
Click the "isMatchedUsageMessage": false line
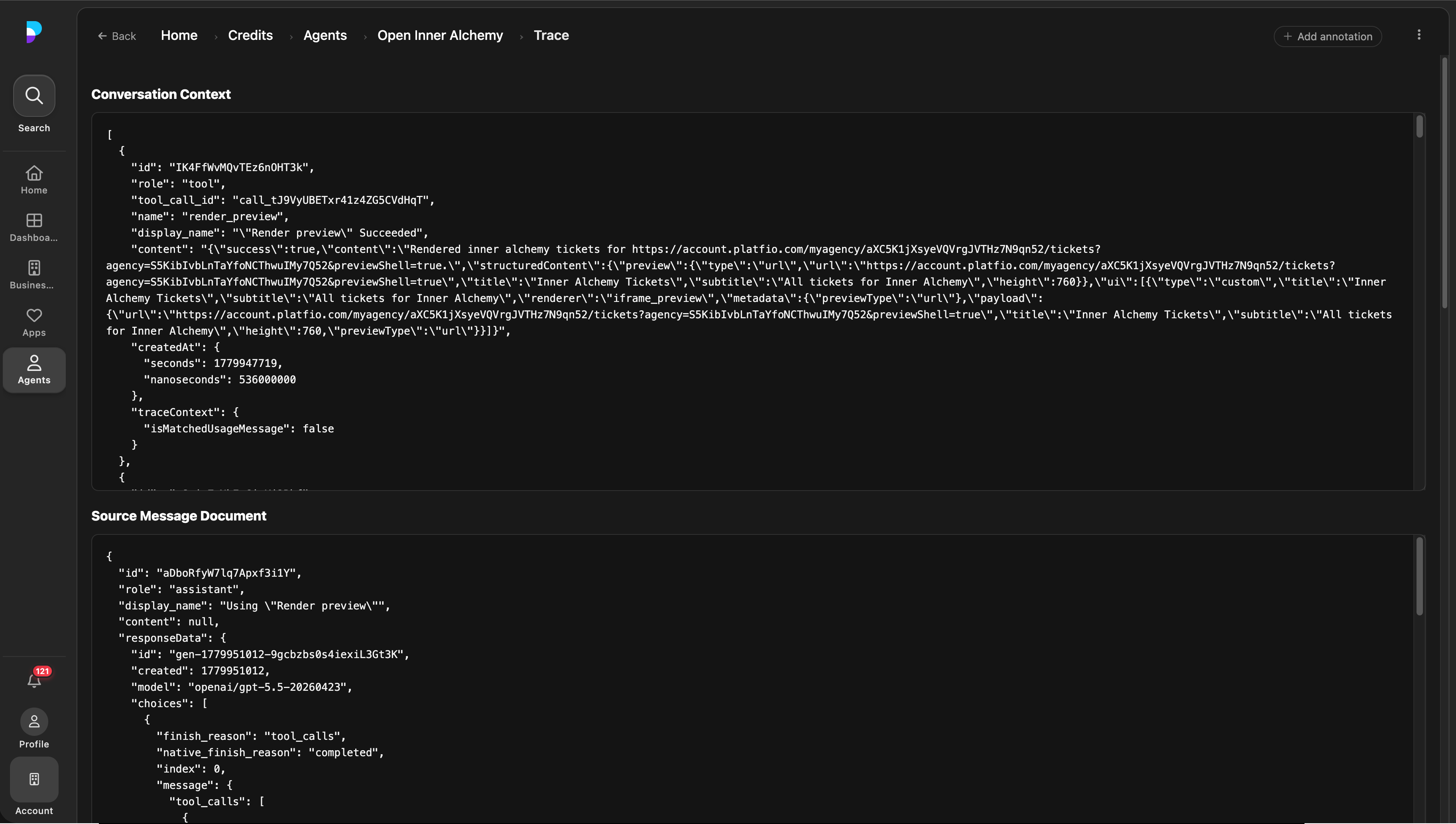(239, 429)
